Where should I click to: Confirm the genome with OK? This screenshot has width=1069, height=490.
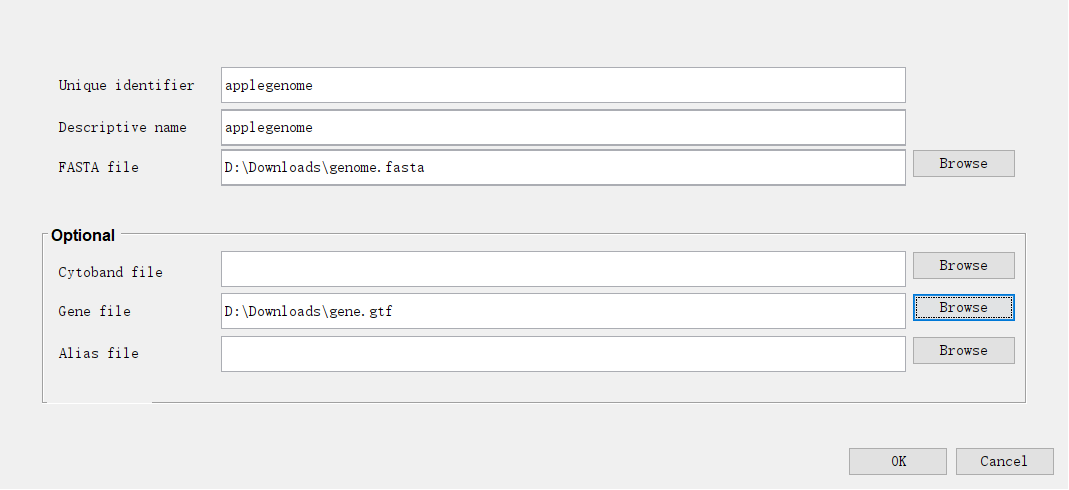pos(897,461)
